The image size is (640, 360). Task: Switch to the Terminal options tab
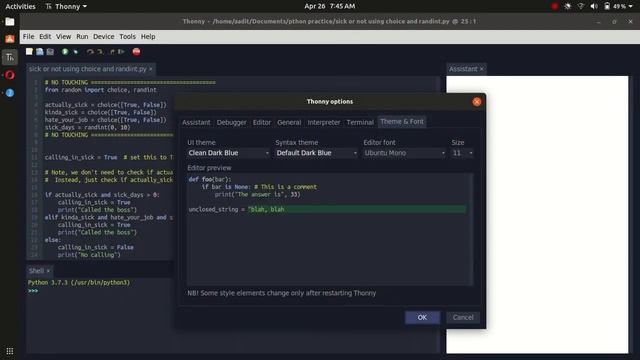click(x=360, y=122)
